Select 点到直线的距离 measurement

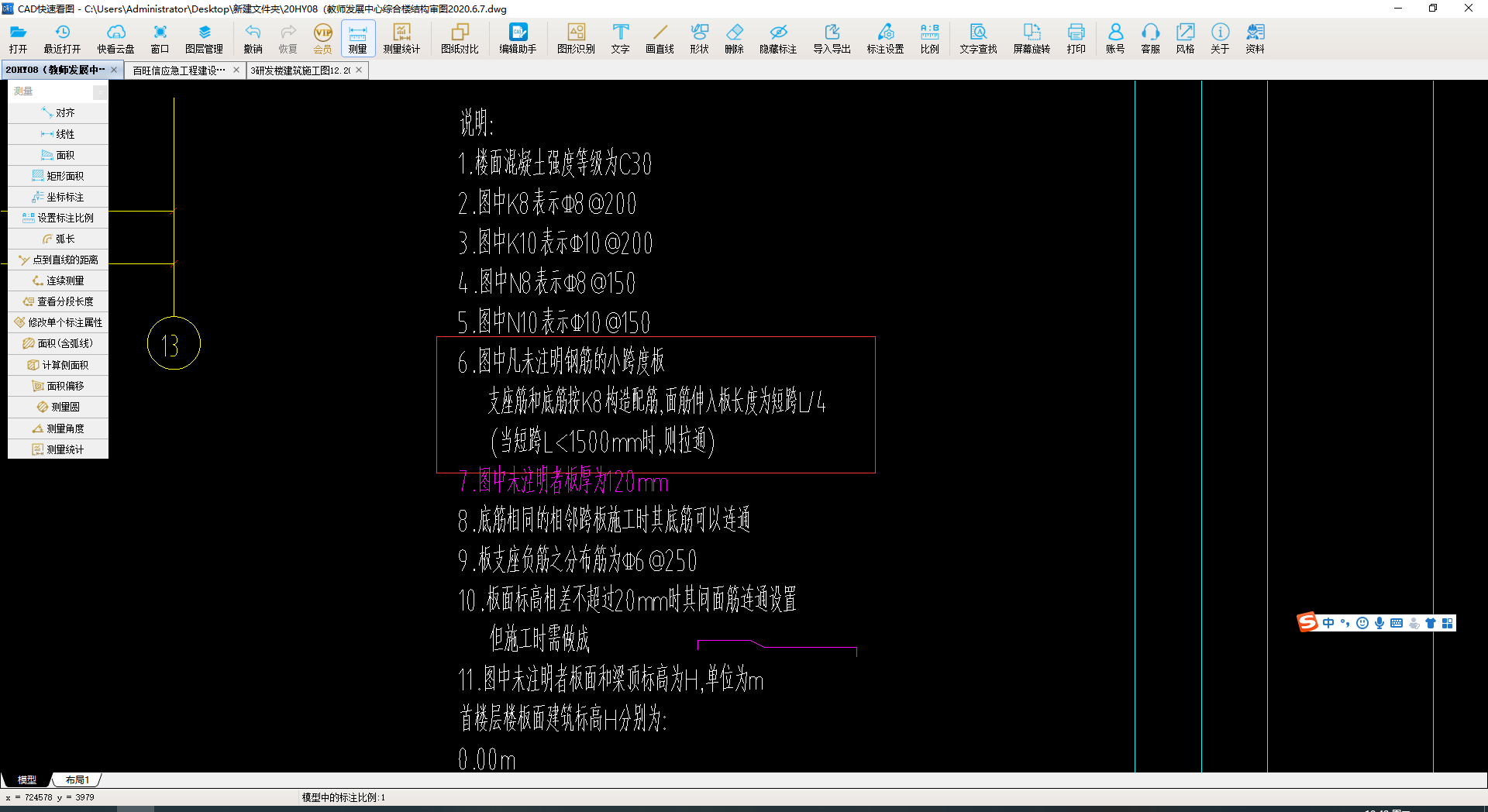point(58,260)
